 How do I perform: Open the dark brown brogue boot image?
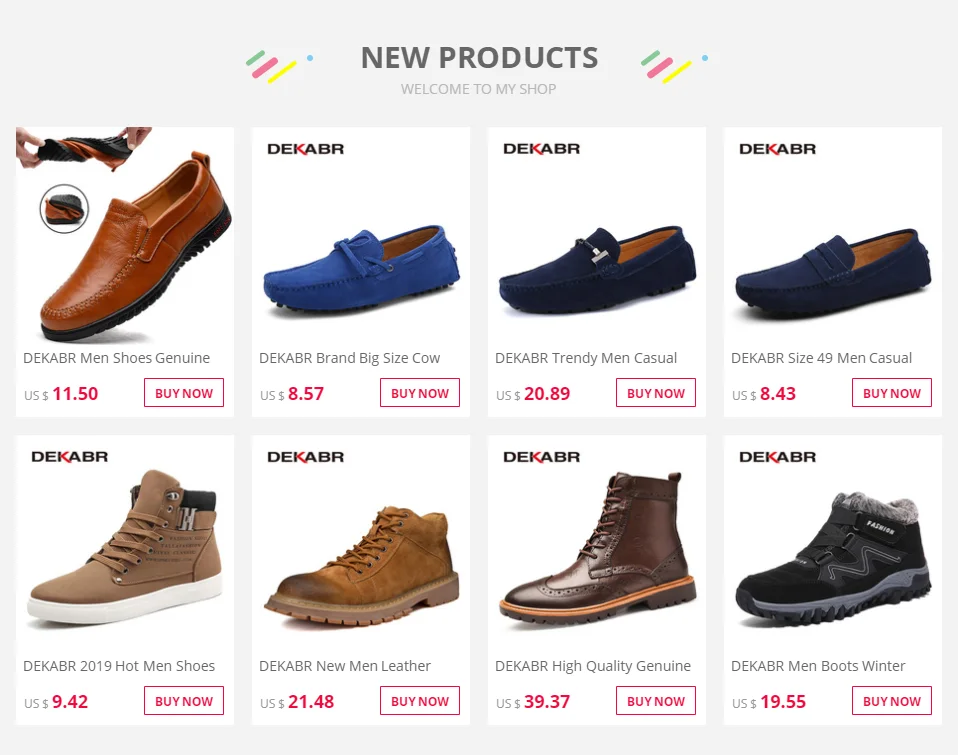click(x=596, y=544)
